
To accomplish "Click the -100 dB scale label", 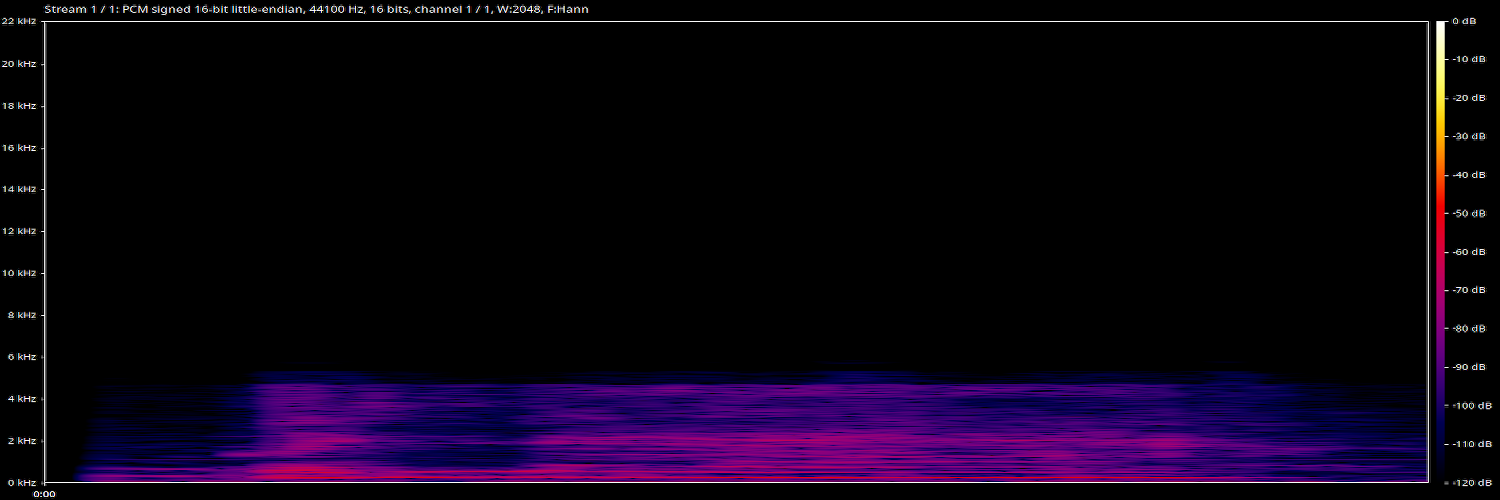I will point(1466,406).
